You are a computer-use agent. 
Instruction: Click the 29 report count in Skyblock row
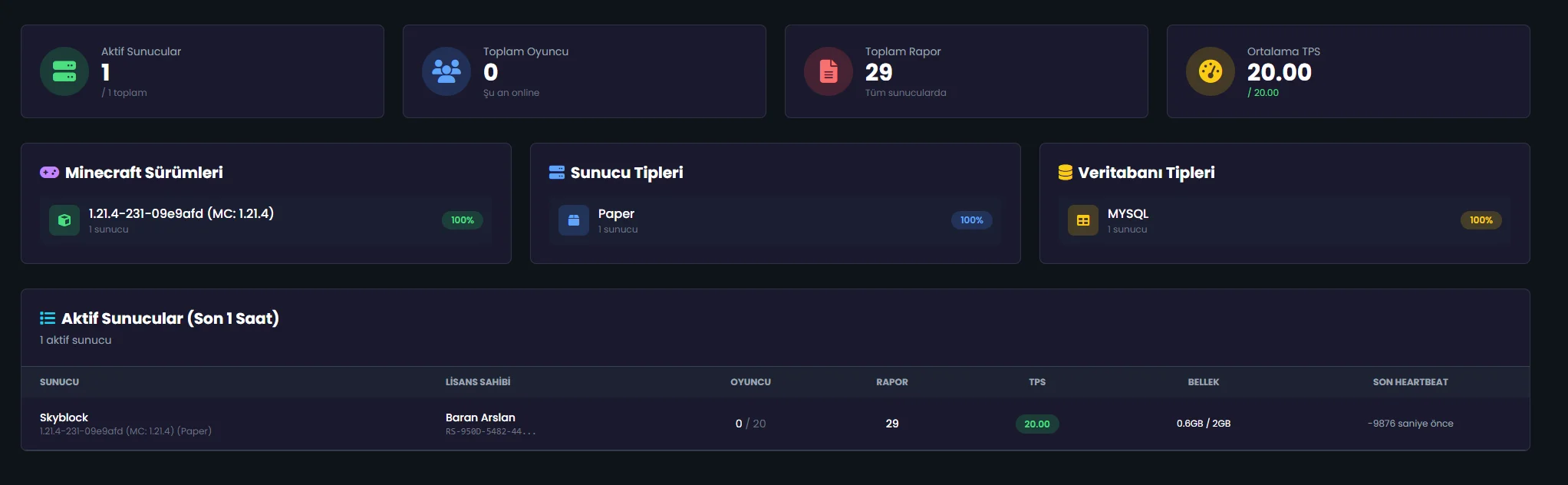892,424
